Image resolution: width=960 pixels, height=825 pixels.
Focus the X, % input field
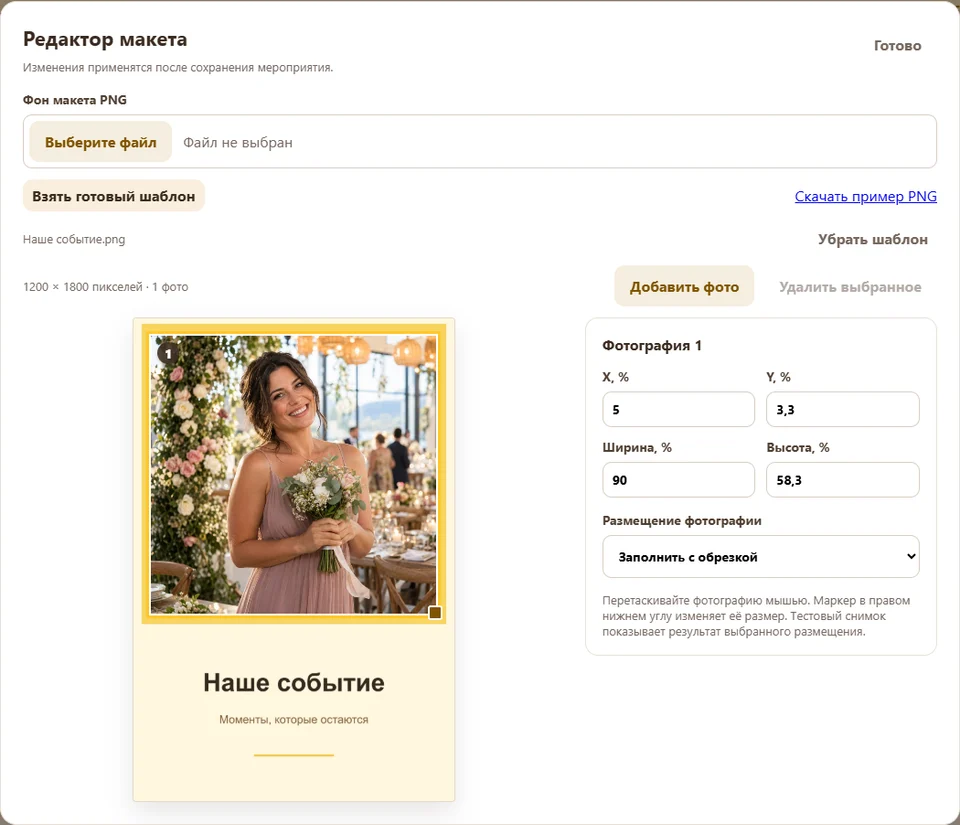[678, 409]
